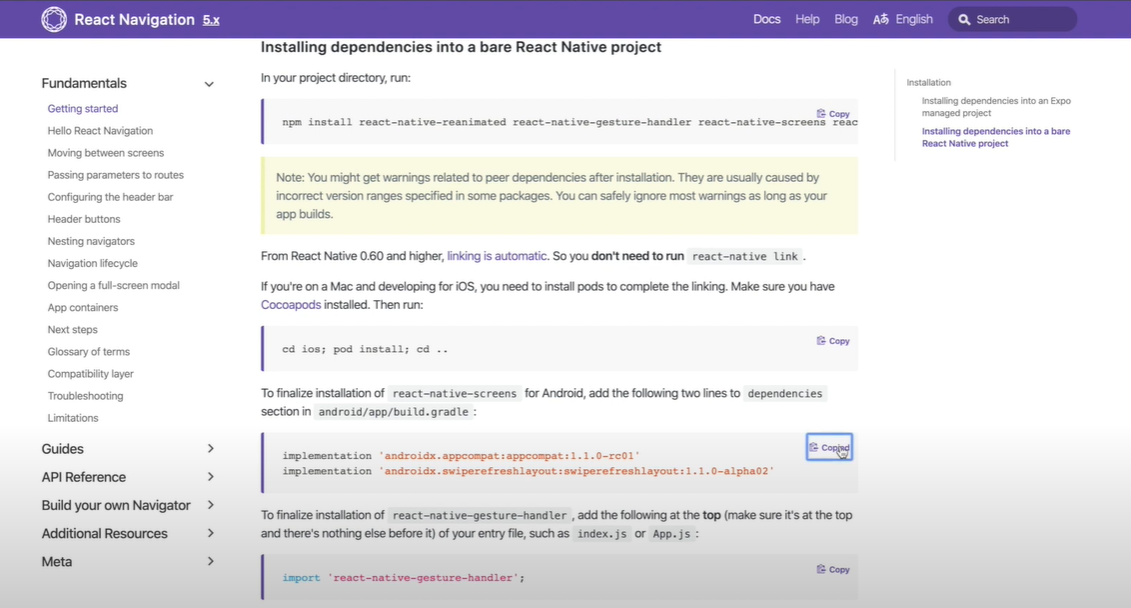Image resolution: width=1131 pixels, height=608 pixels.
Task: Copy the react-native-gesture-handler import line
Action: (832, 568)
